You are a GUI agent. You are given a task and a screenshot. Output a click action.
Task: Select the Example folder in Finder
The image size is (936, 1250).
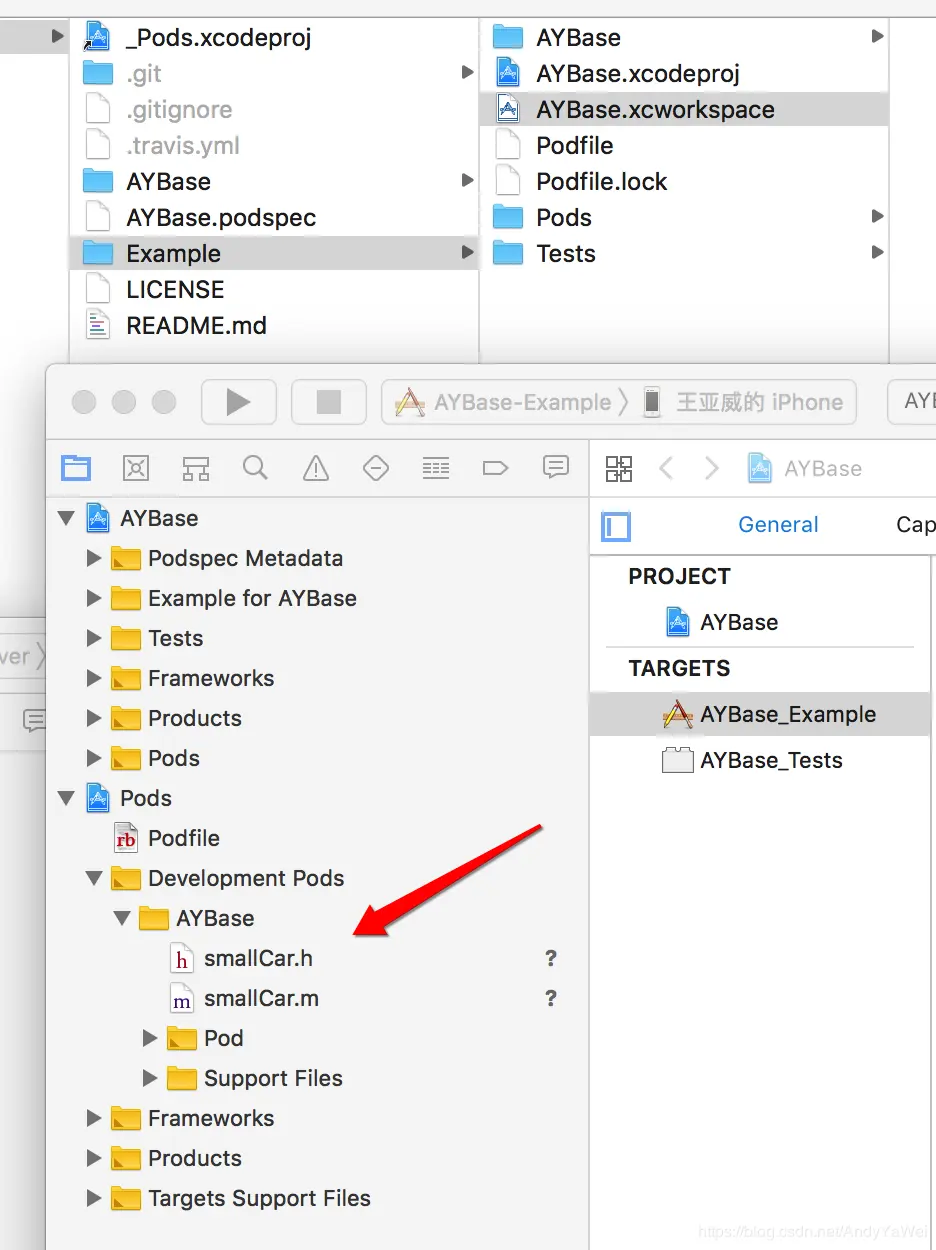coord(274,253)
